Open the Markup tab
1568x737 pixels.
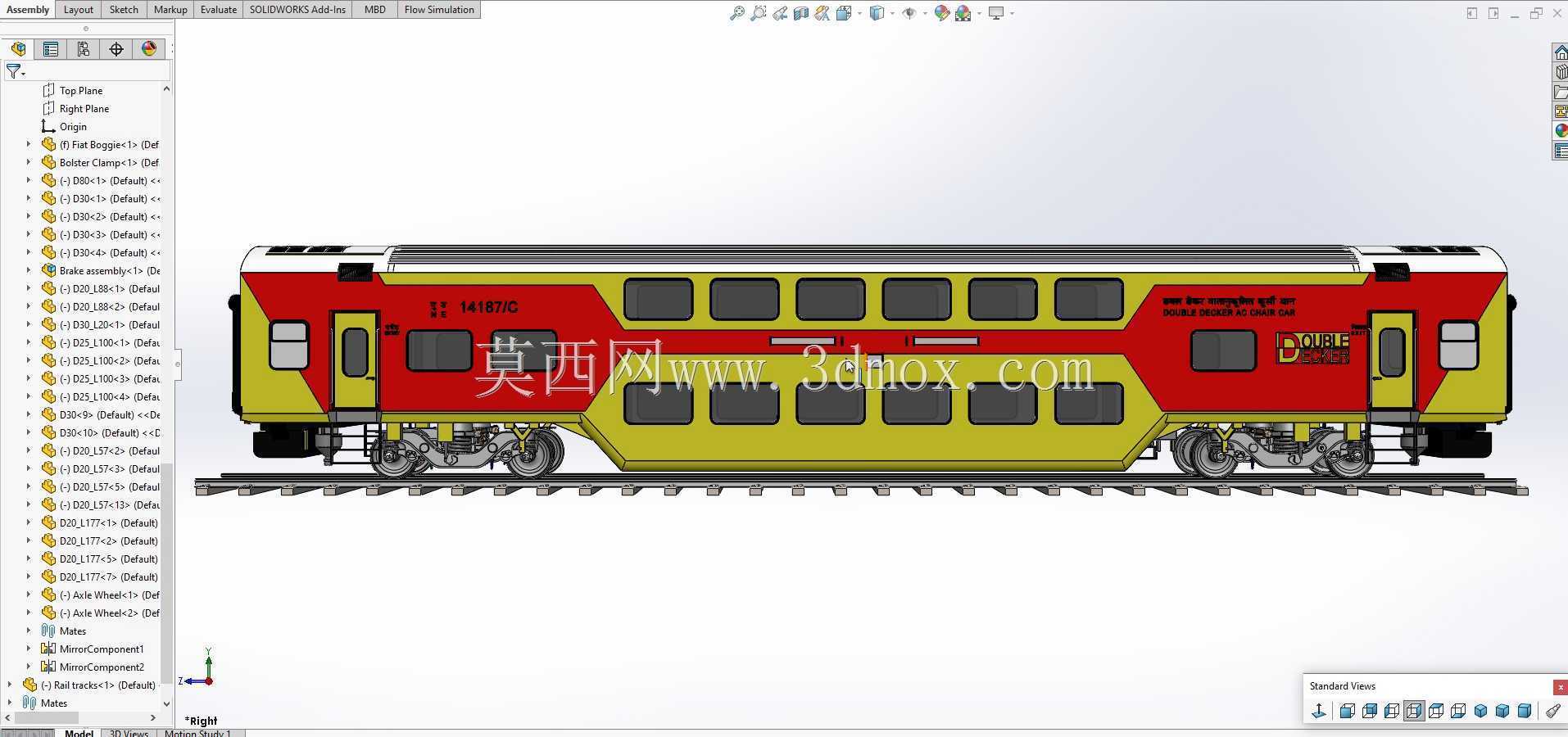[x=170, y=10]
